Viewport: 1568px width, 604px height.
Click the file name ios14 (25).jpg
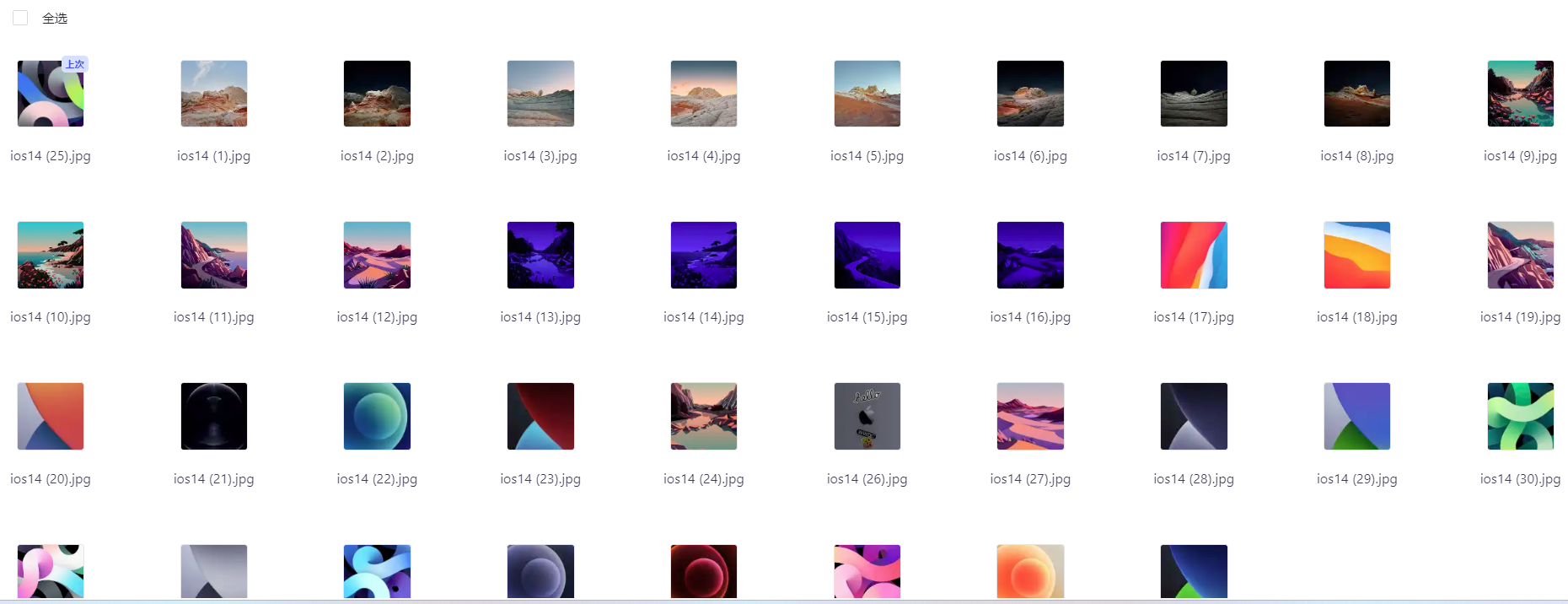51,156
